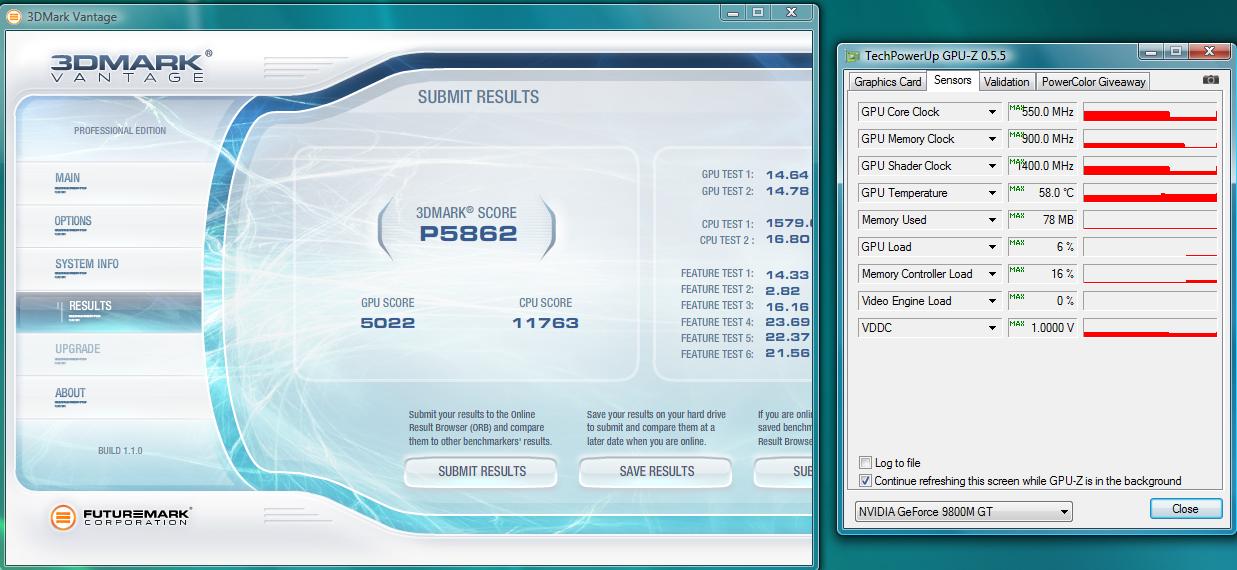Click the CPU Score 11763 value

[x=545, y=322]
